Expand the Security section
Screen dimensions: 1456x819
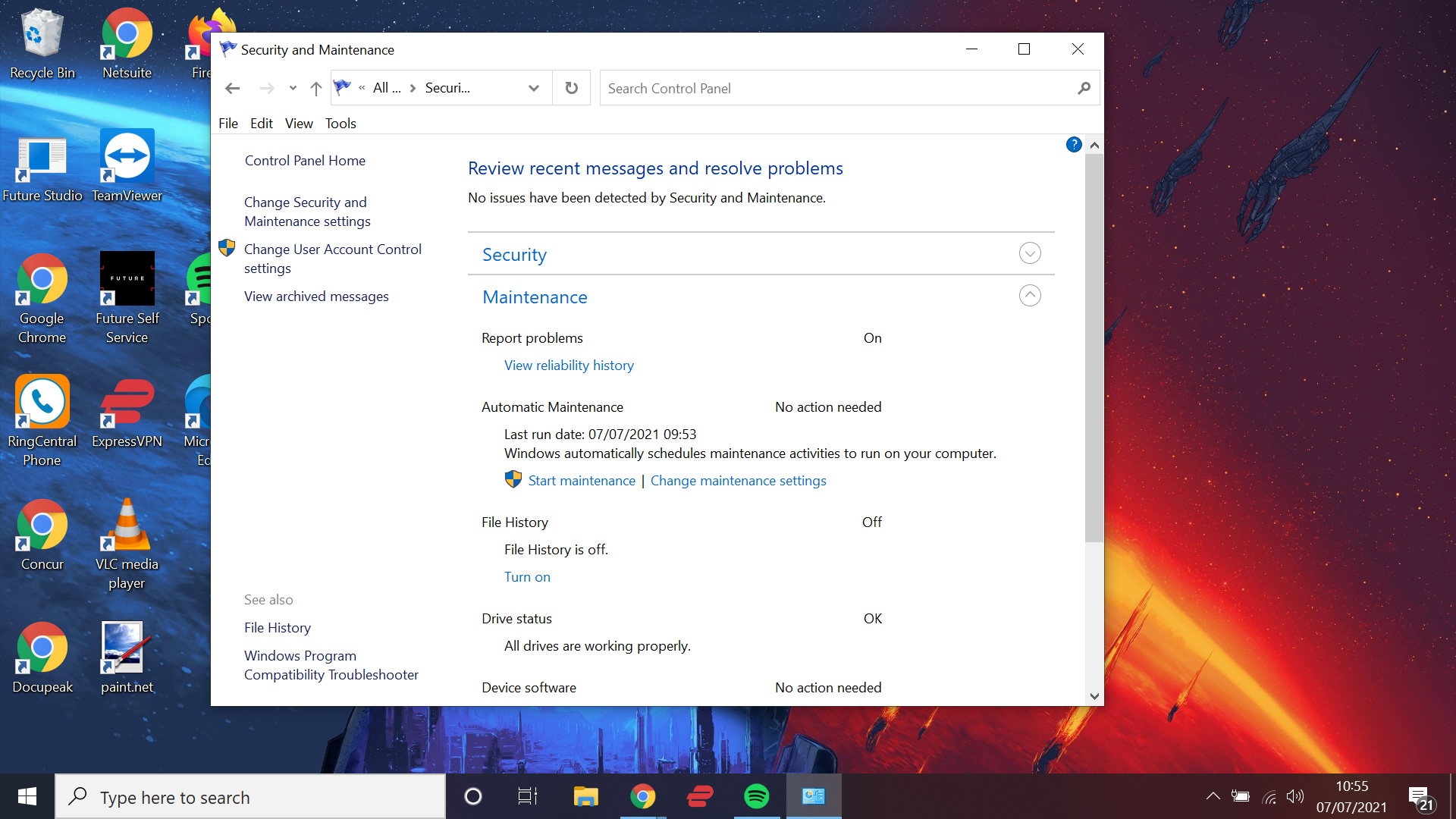point(1030,252)
